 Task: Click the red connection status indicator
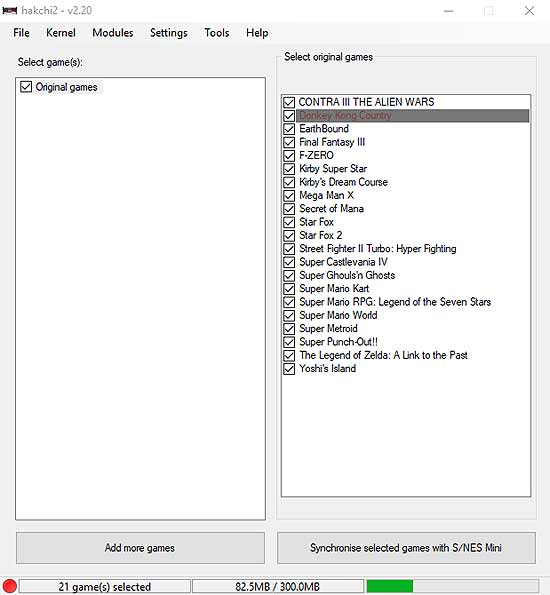pyautogui.click(x=9, y=586)
